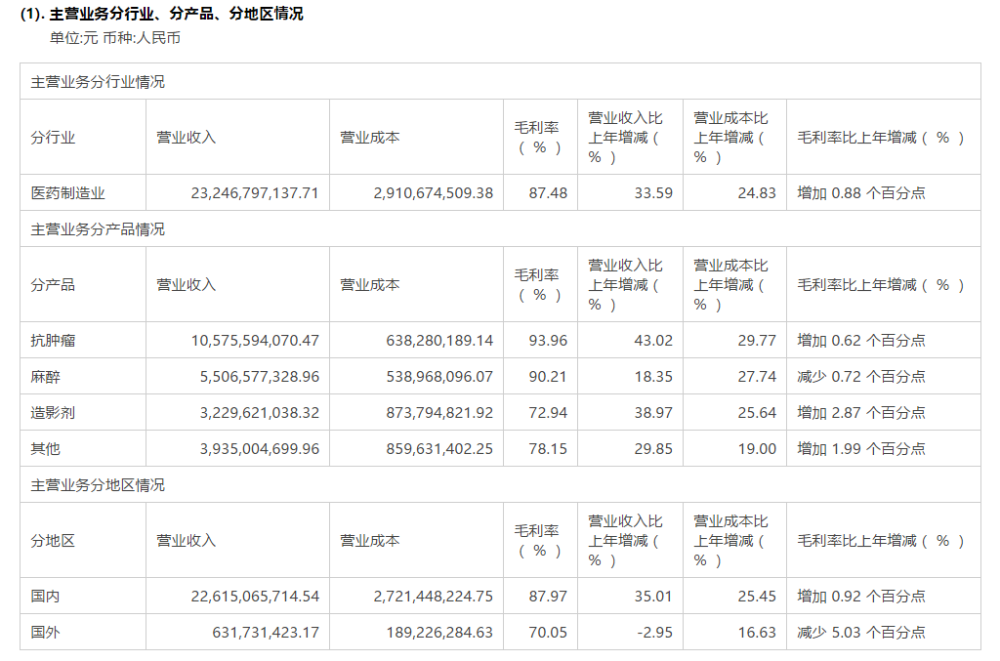Click the 分产品 column header
Image resolution: width=1000 pixels, height=661 pixels.
click(53, 285)
